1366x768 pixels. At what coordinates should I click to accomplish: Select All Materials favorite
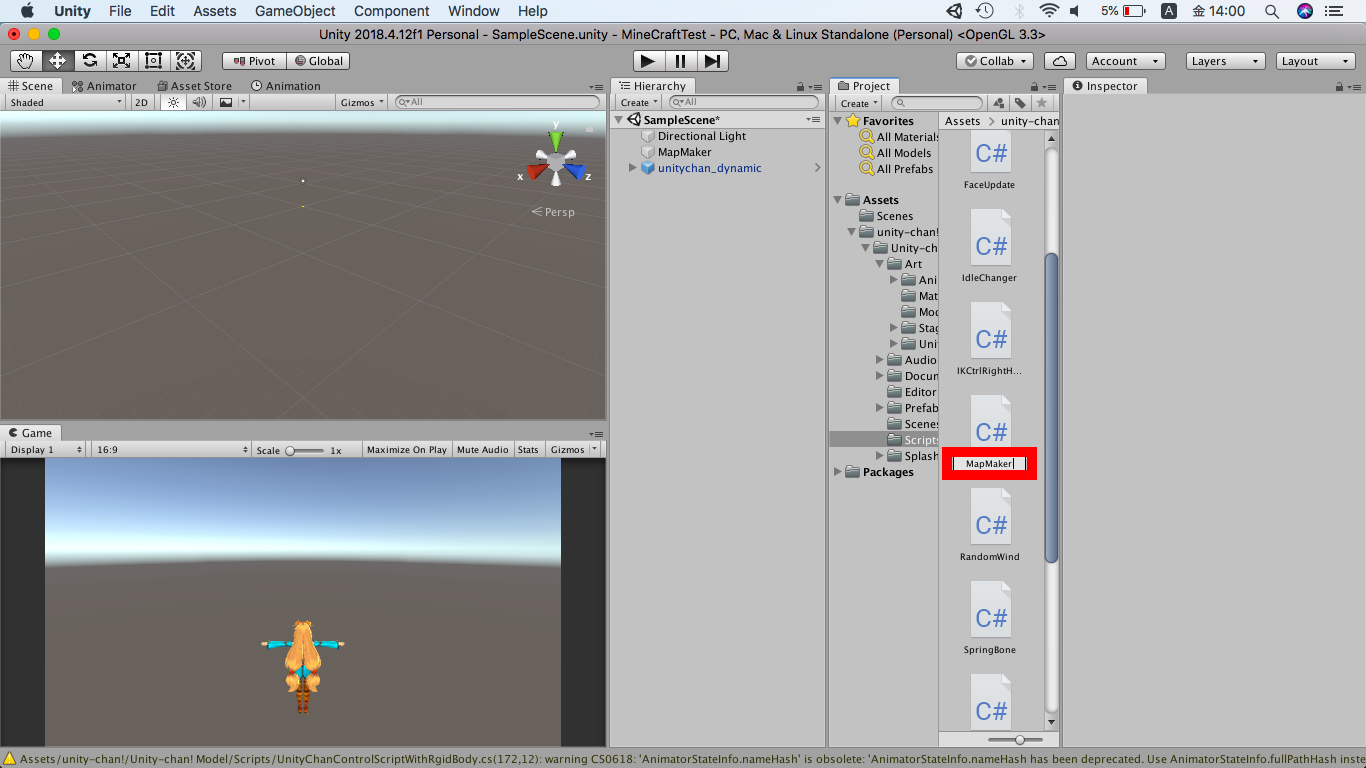[x=907, y=137]
